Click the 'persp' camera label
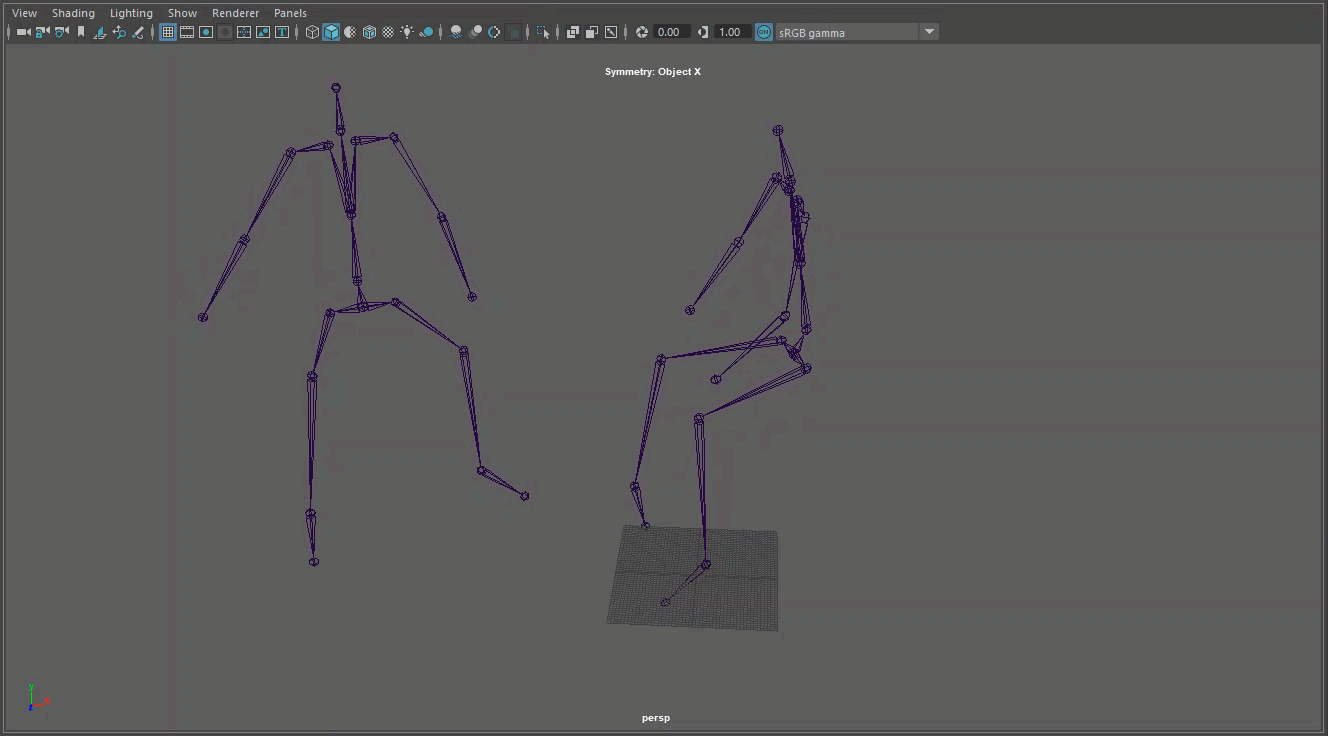The height and width of the screenshot is (736, 1328). pyautogui.click(x=656, y=718)
